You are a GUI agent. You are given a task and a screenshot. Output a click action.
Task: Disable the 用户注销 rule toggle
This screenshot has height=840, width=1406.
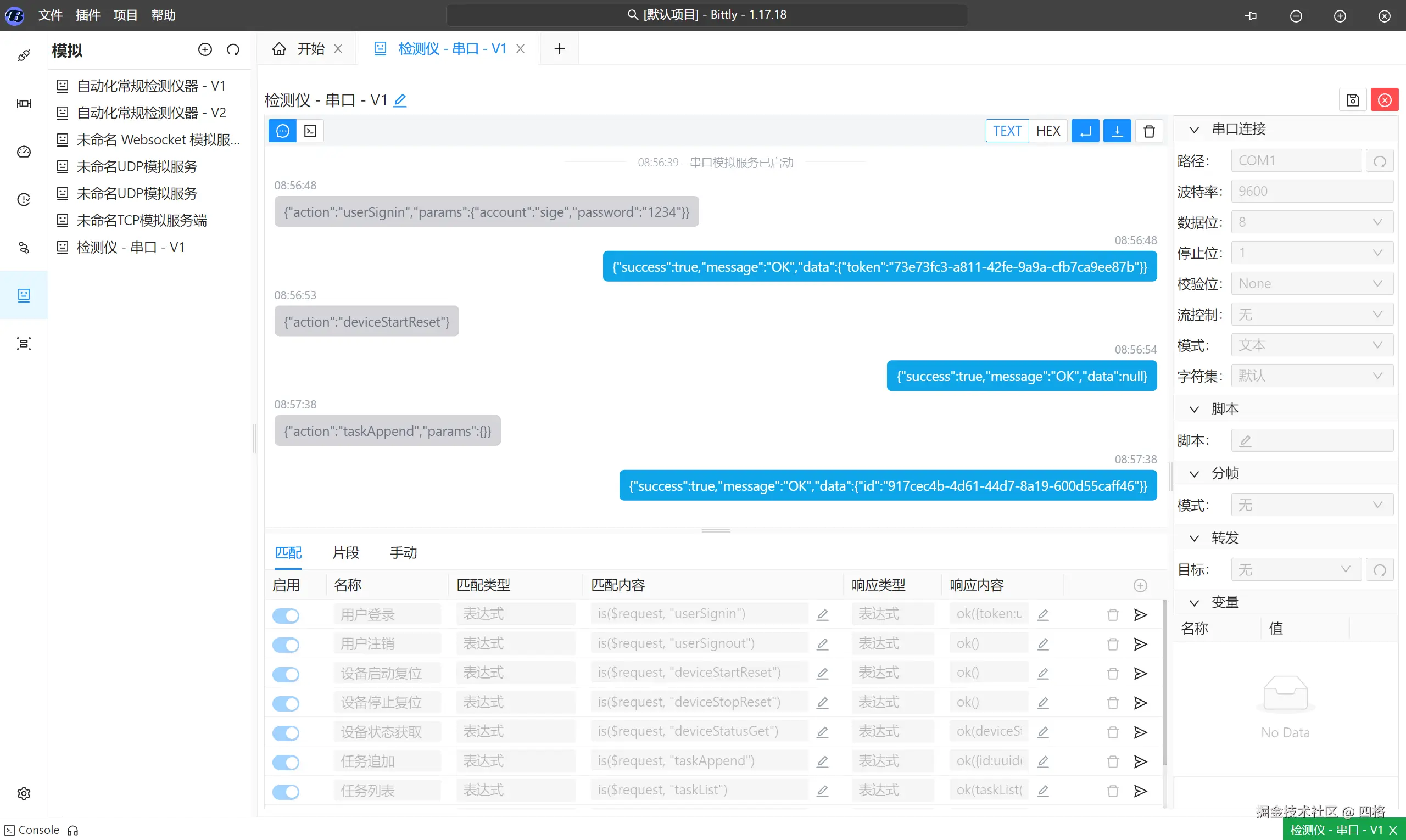click(286, 645)
